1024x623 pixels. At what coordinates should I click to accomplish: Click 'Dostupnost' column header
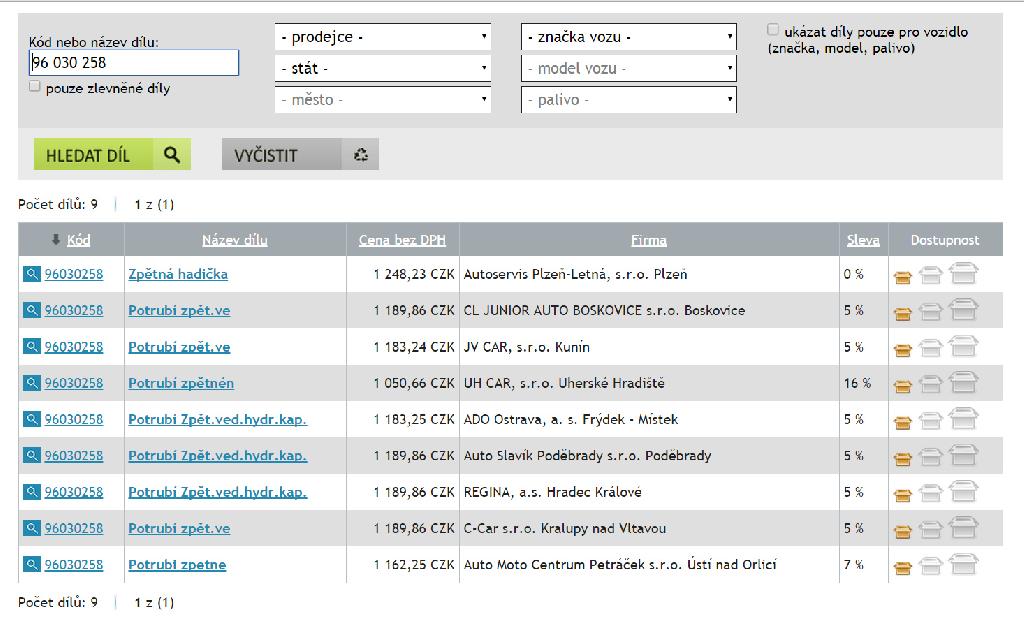[944, 240]
